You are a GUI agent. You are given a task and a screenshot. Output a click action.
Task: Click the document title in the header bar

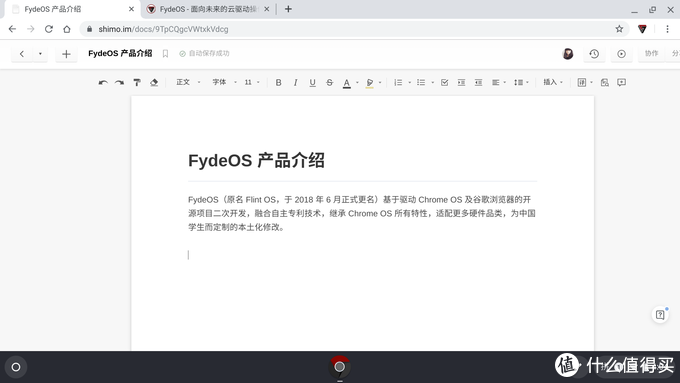(x=120, y=53)
